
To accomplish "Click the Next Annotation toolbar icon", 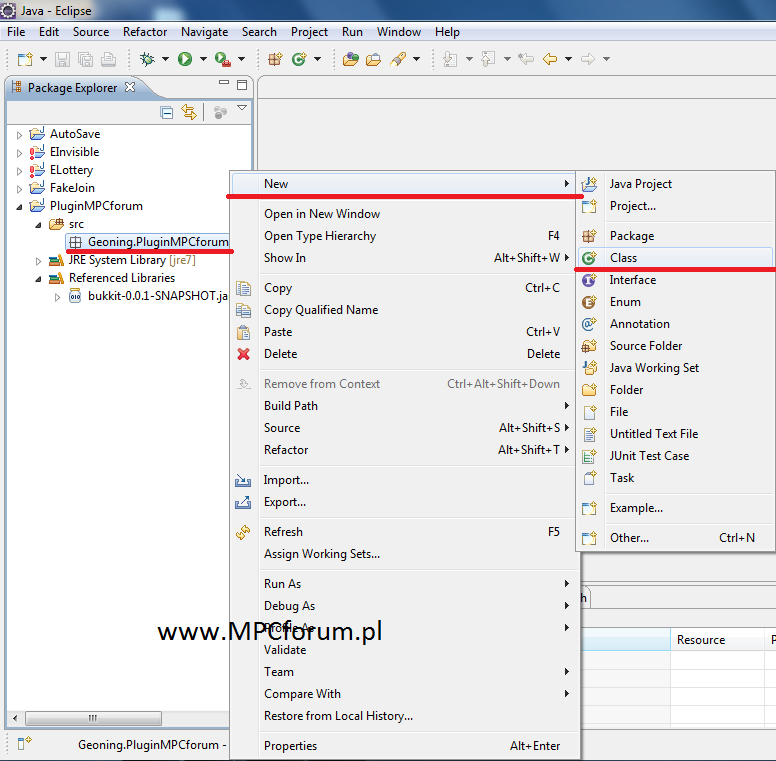I will 450,59.
